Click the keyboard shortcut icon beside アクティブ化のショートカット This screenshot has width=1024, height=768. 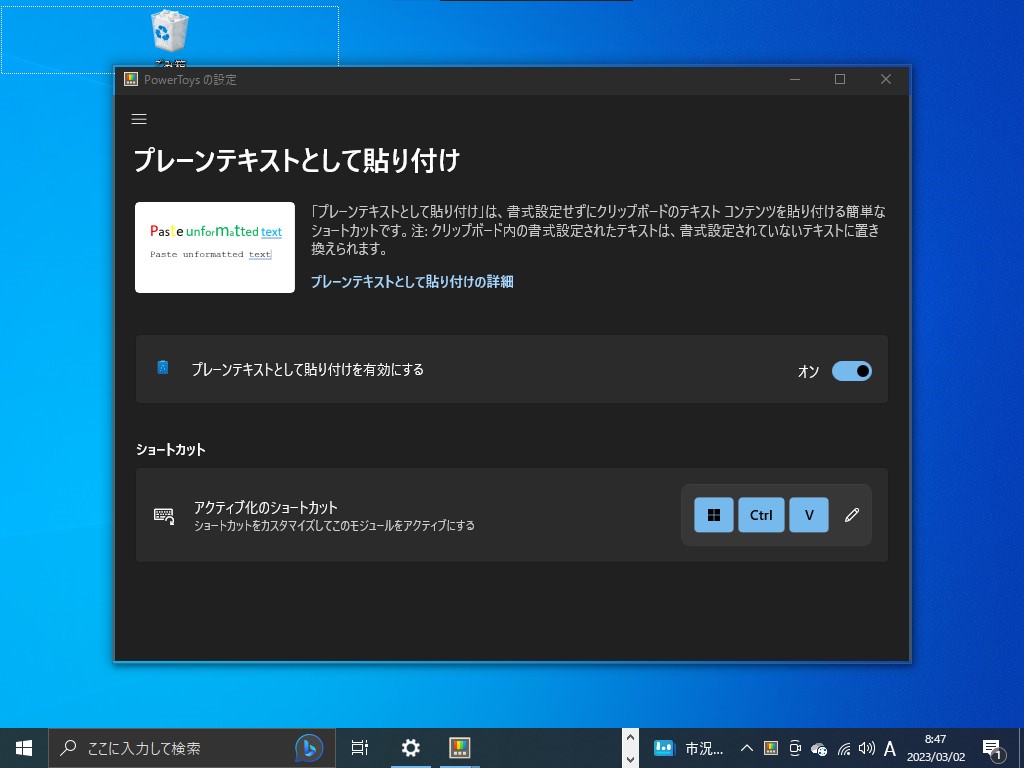(162, 514)
